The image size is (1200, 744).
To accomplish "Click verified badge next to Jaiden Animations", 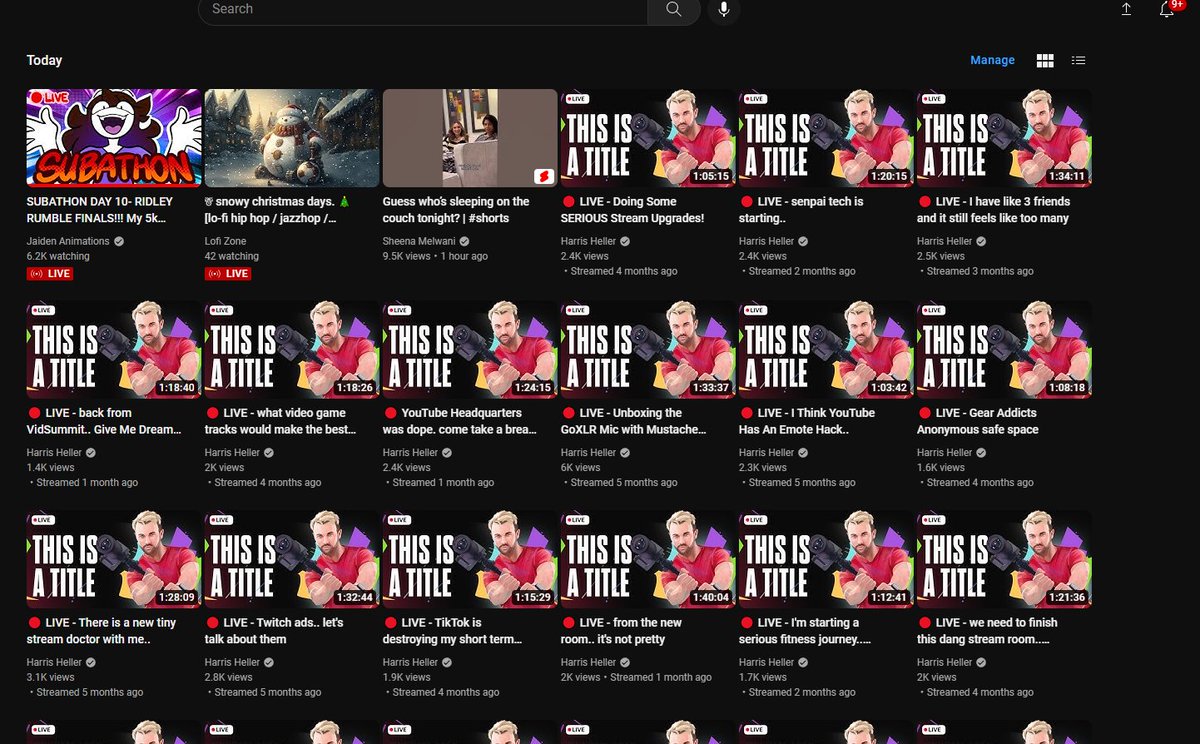I will [119, 242].
